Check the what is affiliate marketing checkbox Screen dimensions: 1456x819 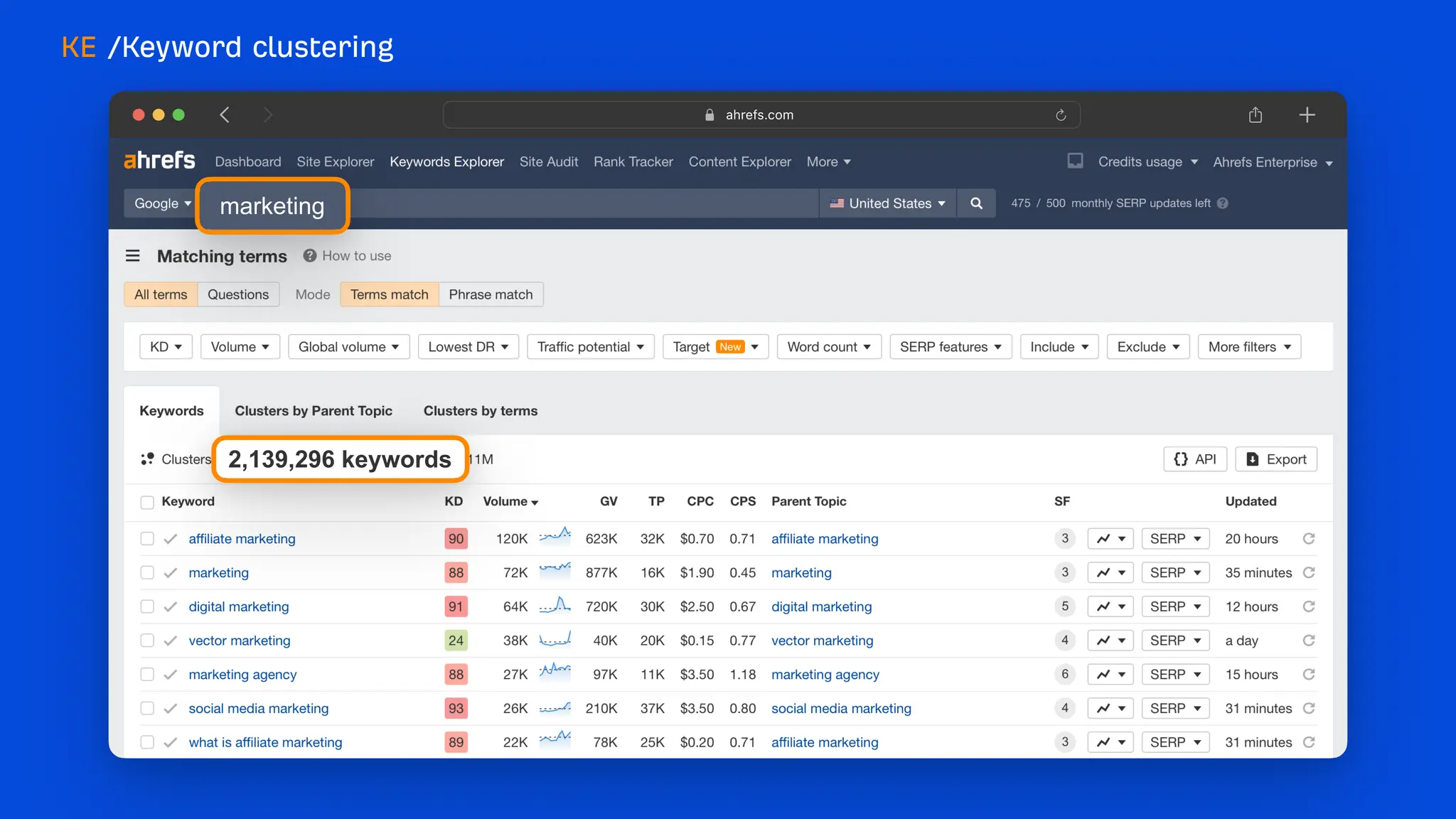point(147,742)
